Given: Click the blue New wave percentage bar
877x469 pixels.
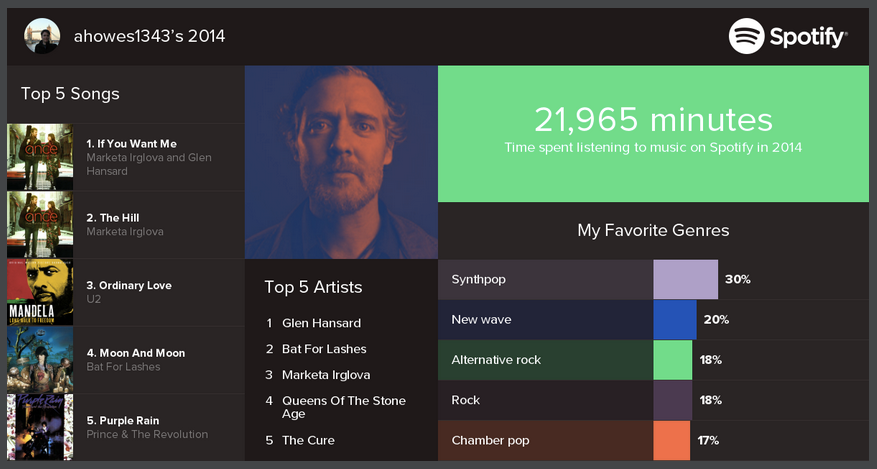Looking at the screenshot, I should tap(675, 320).
